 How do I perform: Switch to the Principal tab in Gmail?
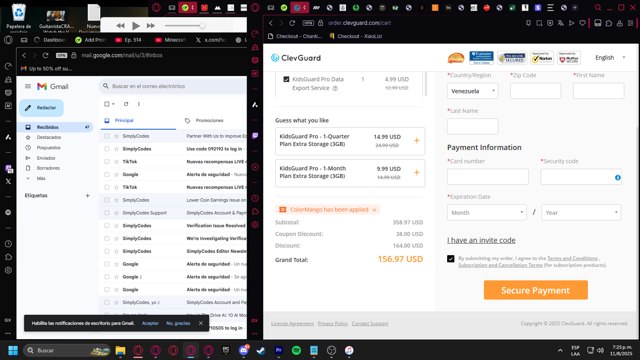point(138,121)
